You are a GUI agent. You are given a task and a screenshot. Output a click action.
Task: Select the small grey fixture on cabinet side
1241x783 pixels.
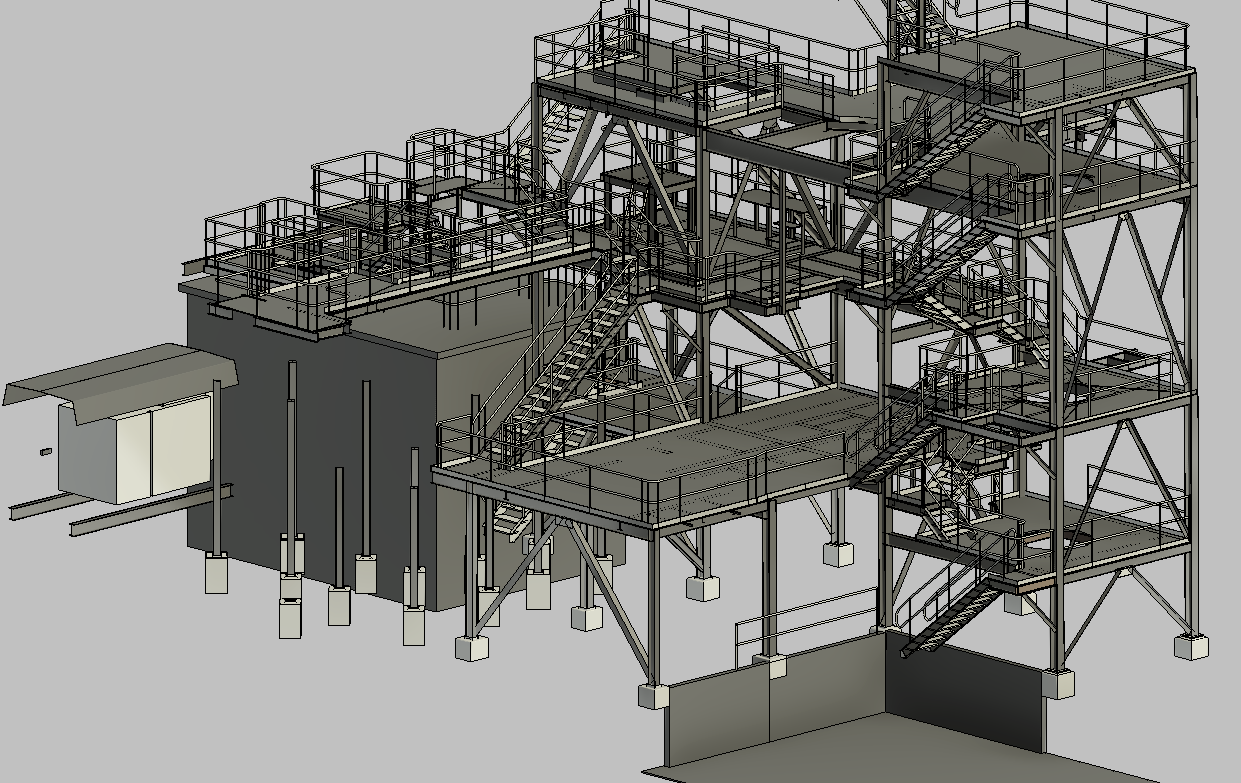click(x=45, y=452)
